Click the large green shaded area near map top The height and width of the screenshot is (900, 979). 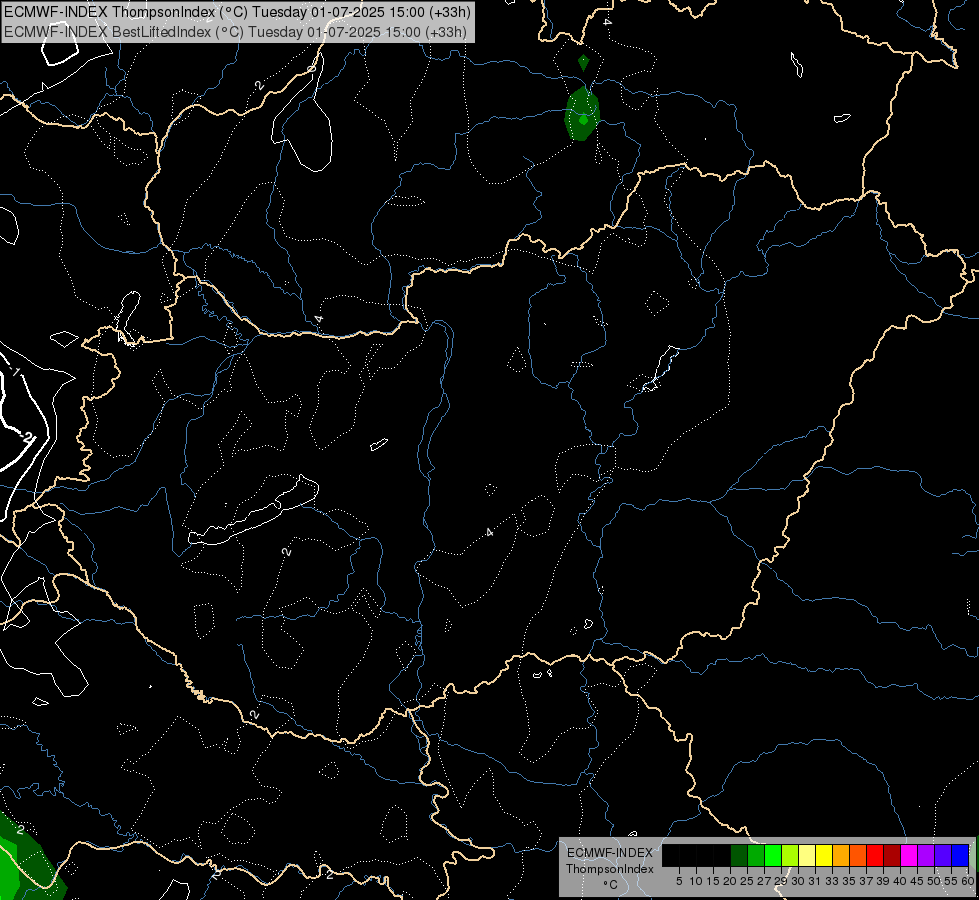click(582, 114)
